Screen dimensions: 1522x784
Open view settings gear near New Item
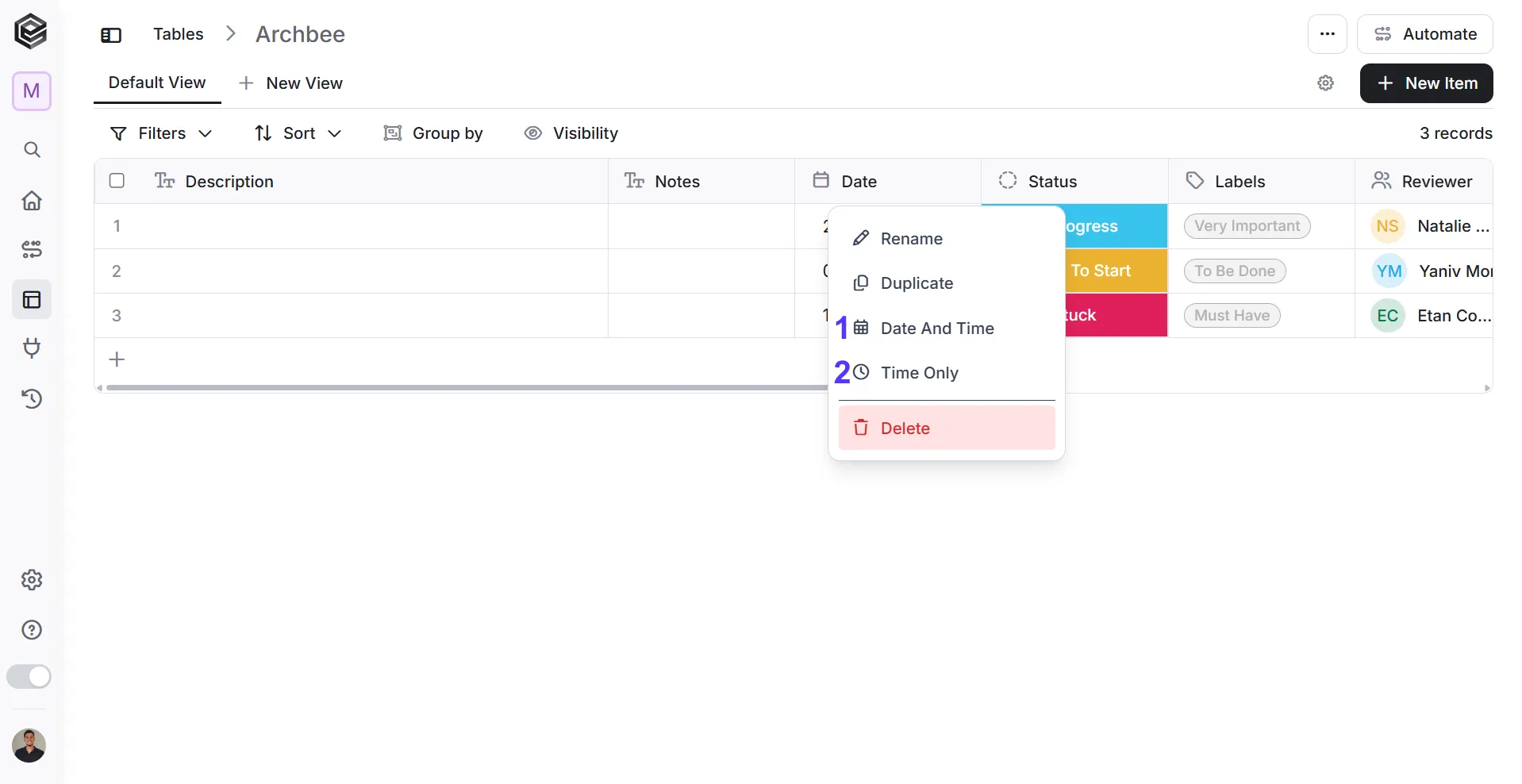click(x=1325, y=83)
